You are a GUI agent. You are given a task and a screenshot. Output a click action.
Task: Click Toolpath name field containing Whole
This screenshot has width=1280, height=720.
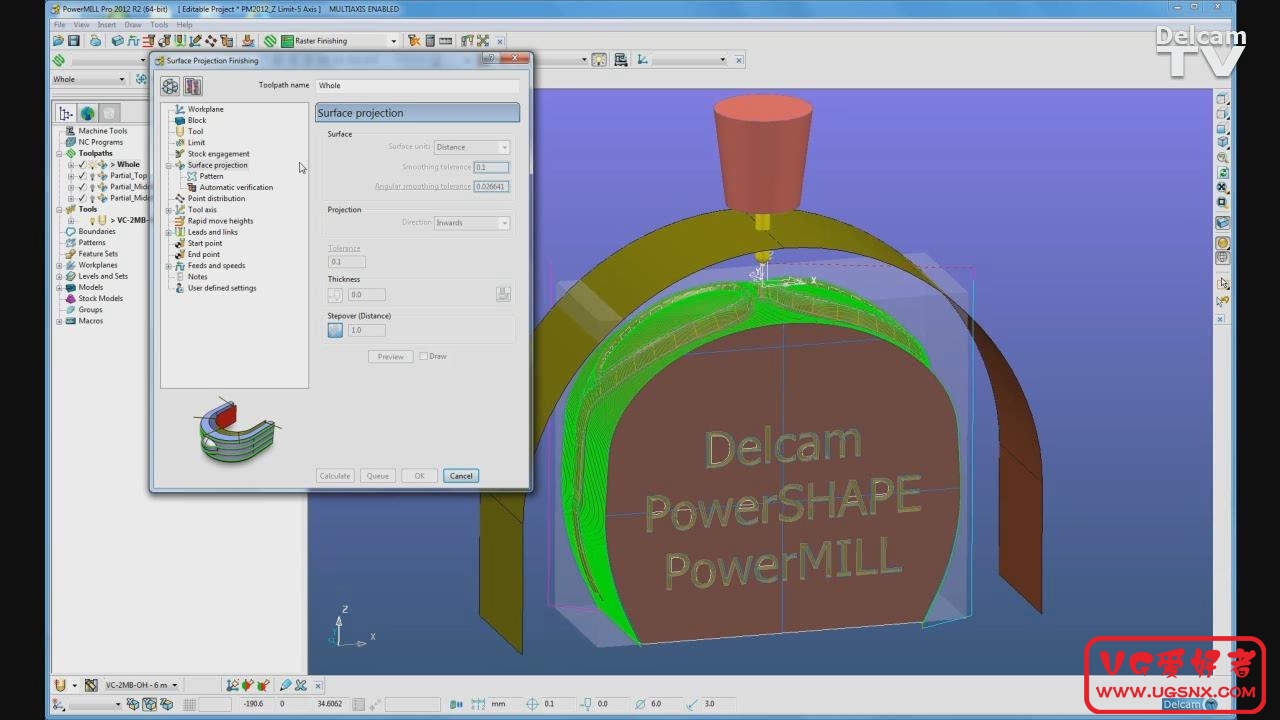417,86
